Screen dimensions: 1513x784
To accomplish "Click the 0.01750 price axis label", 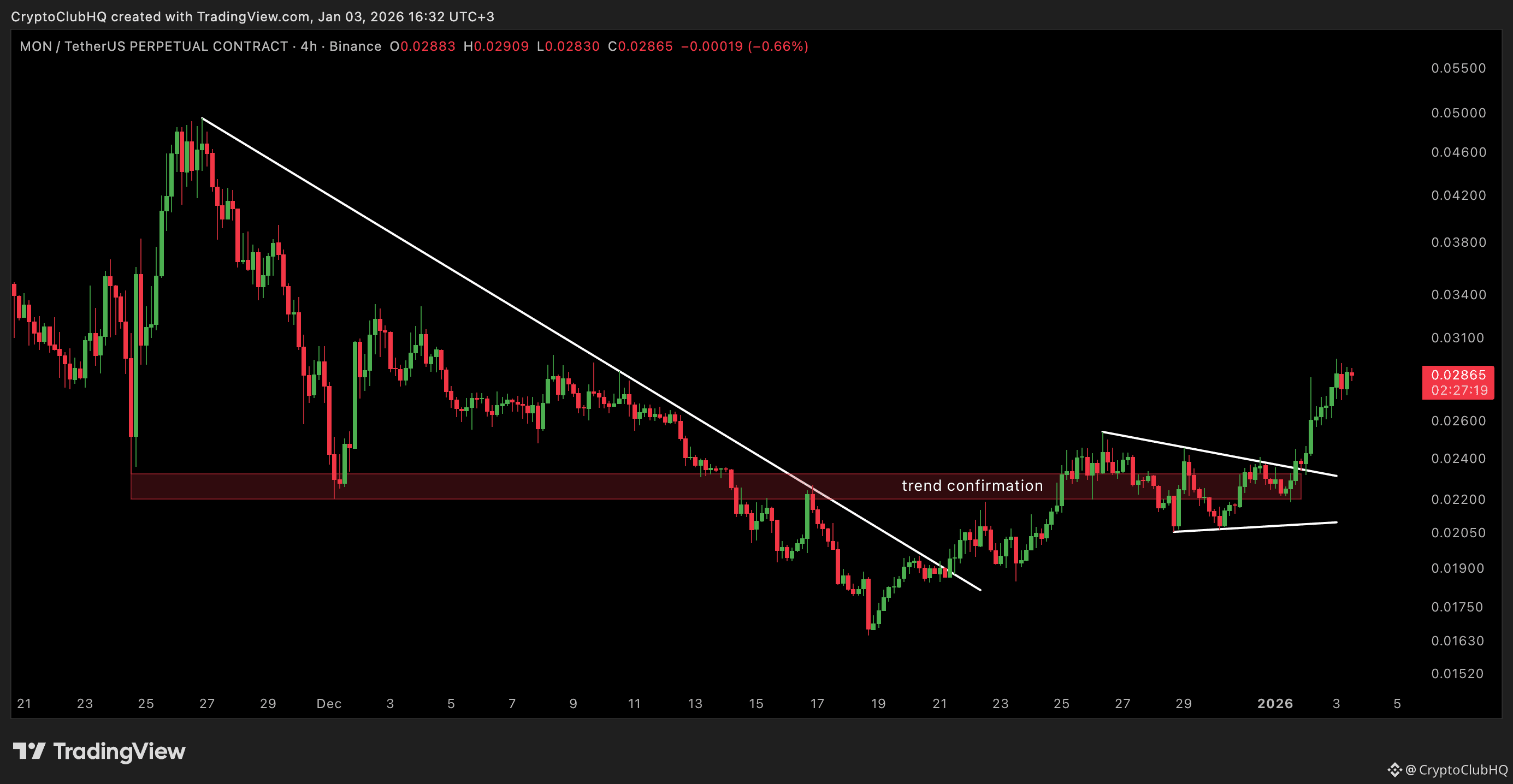I will [1458, 607].
